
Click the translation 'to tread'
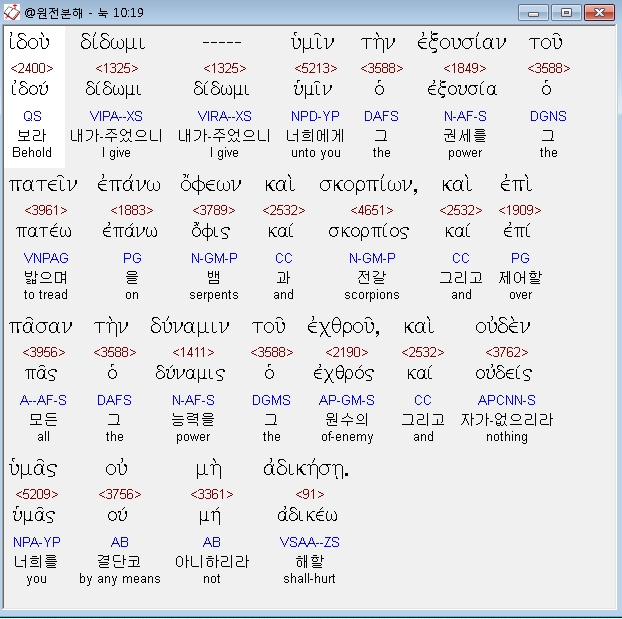pyautogui.click(x=46, y=295)
